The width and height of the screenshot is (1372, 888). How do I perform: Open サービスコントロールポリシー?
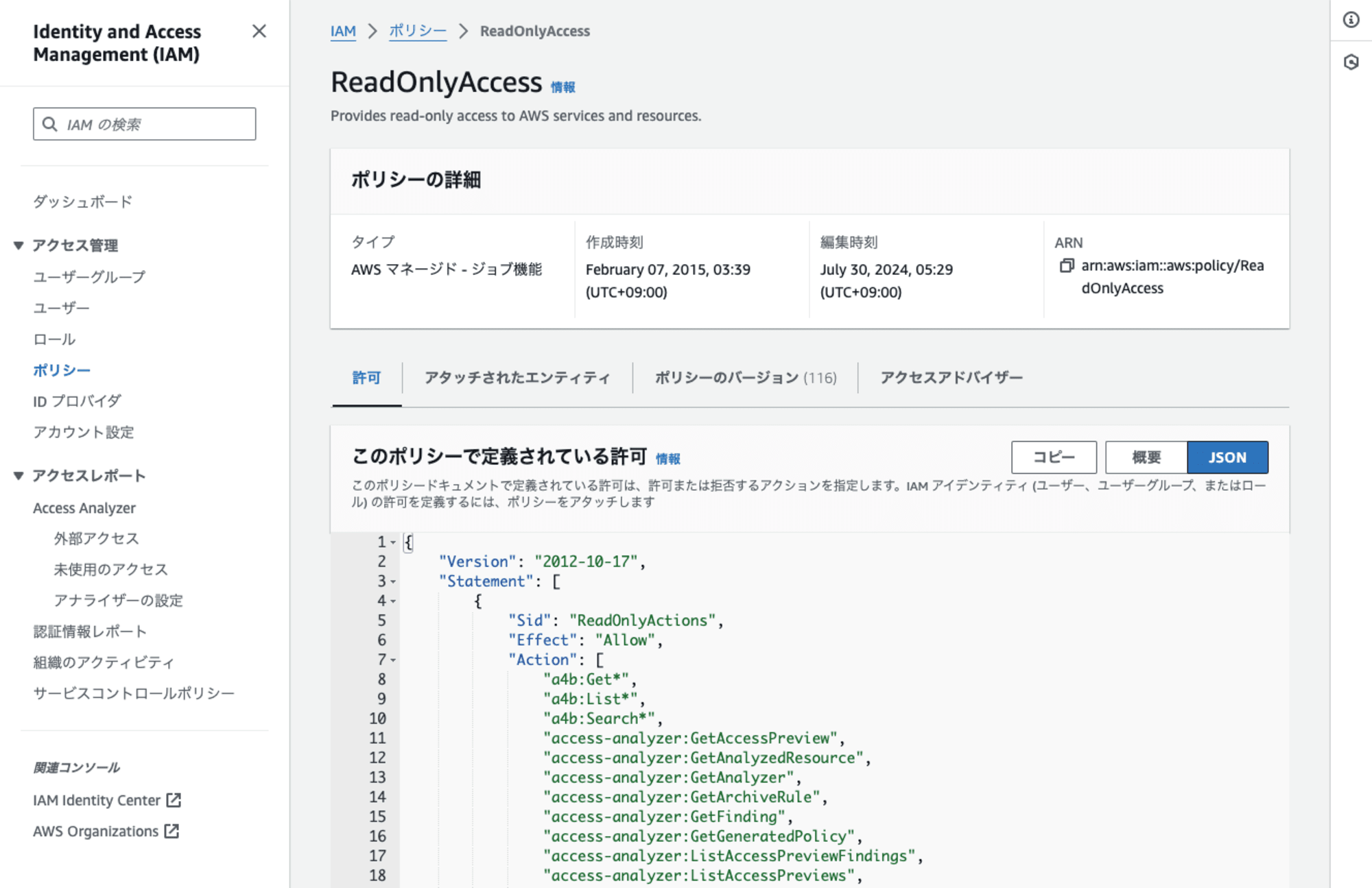pos(134,693)
